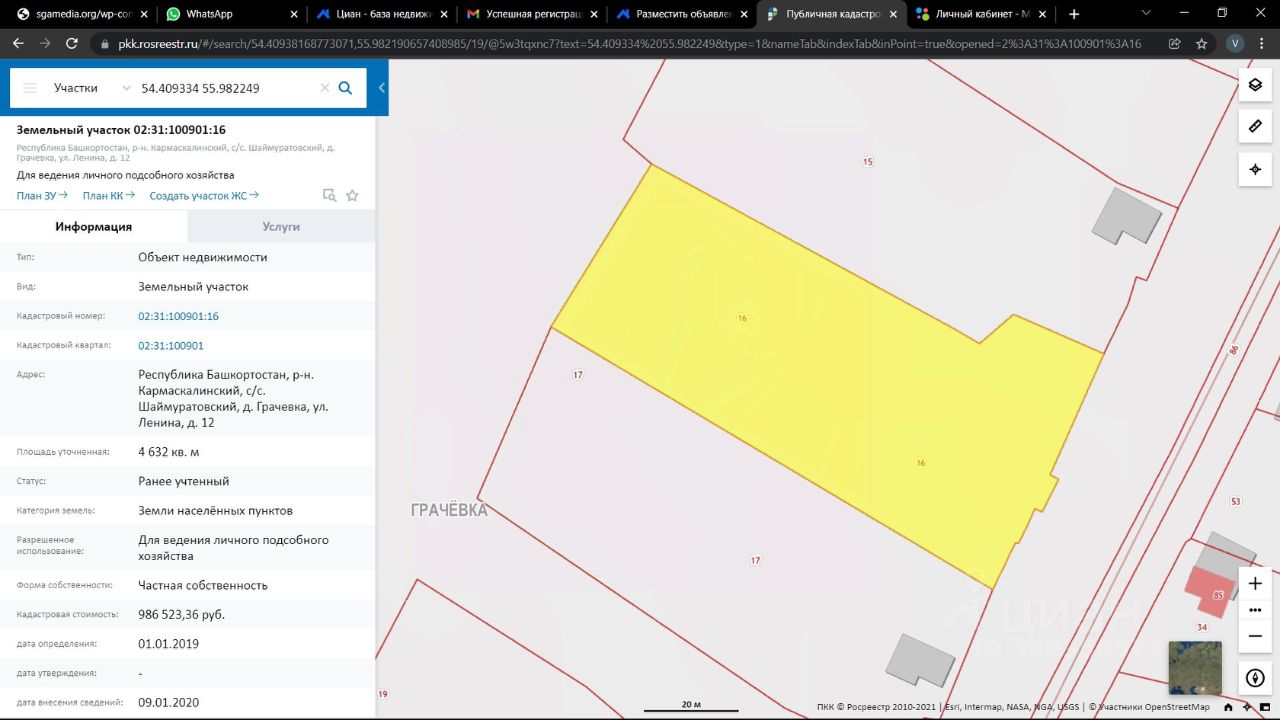The width and height of the screenshot is (1280, 720).
Task: Add parcel to favorites with star icon
Action: tap(352, 196)
